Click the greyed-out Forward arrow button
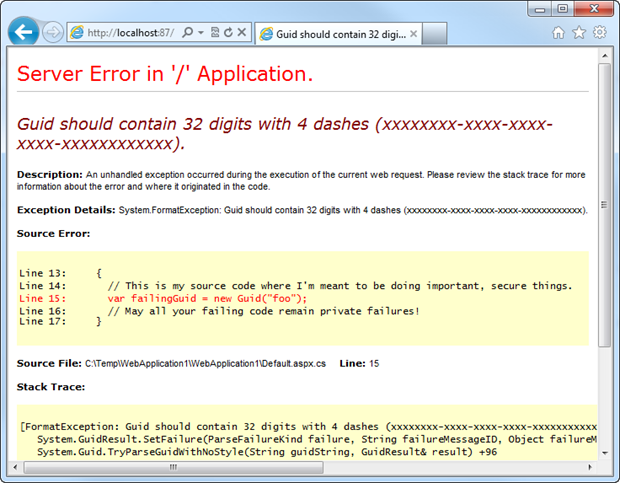620x483 pixels. tap(53, 32)
